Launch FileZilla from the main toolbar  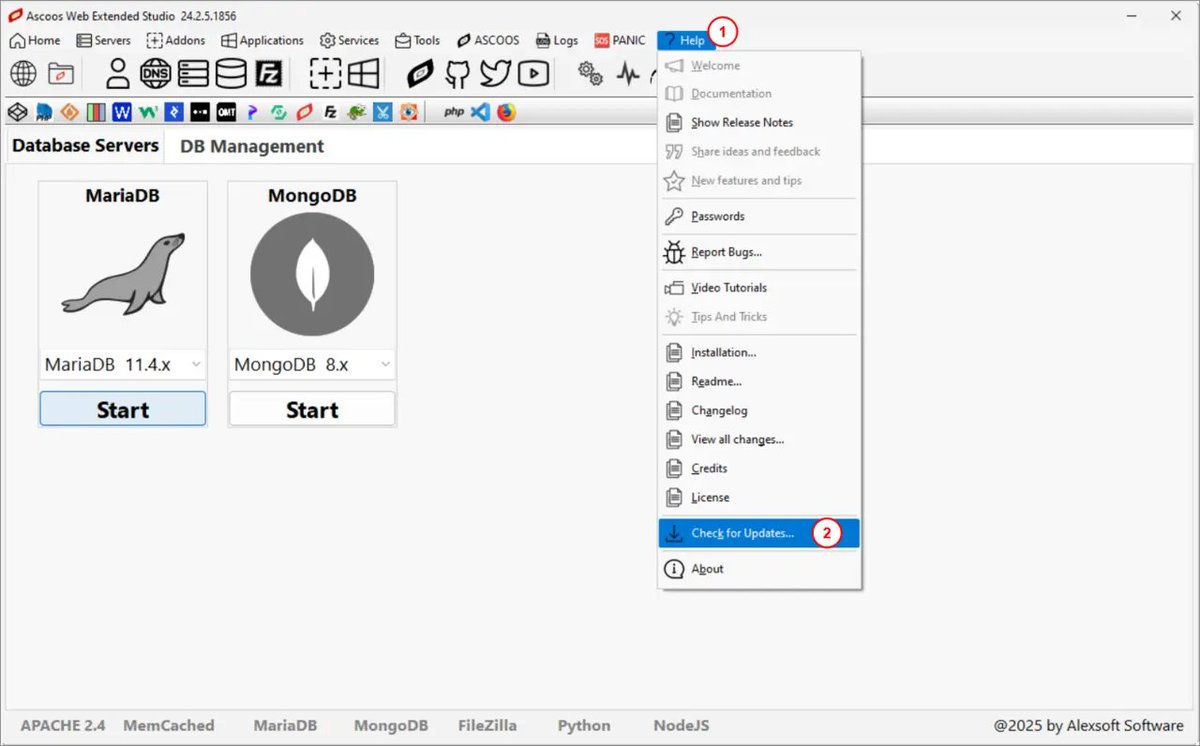268,73
